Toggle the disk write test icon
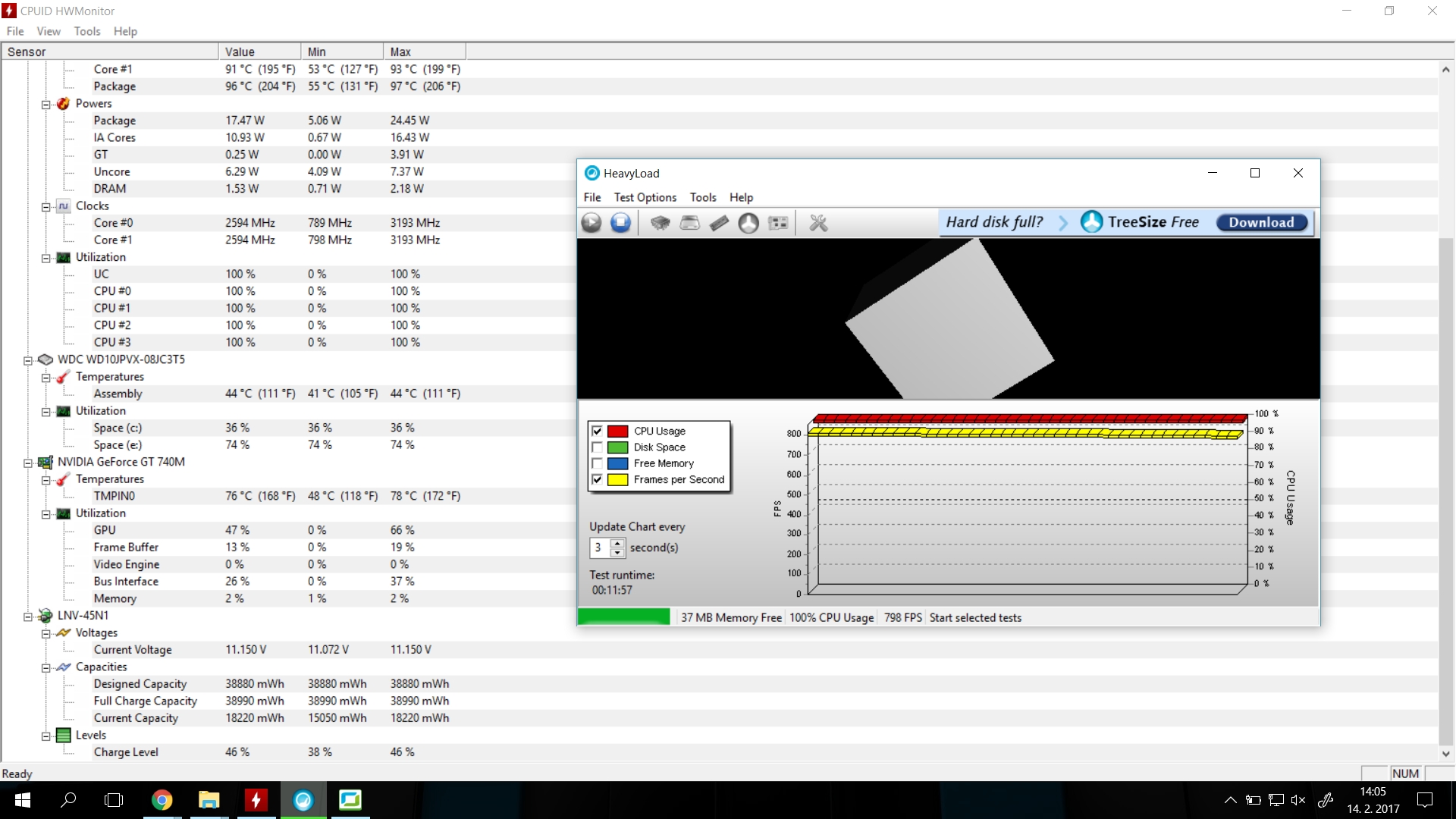 coord(689,223)
